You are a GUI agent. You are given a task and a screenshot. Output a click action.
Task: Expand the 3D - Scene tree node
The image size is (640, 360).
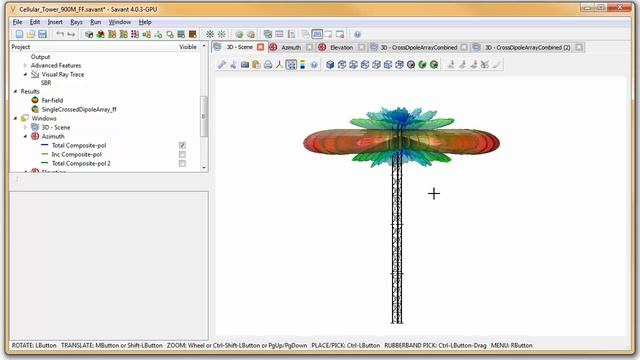[x=25, y=127]
